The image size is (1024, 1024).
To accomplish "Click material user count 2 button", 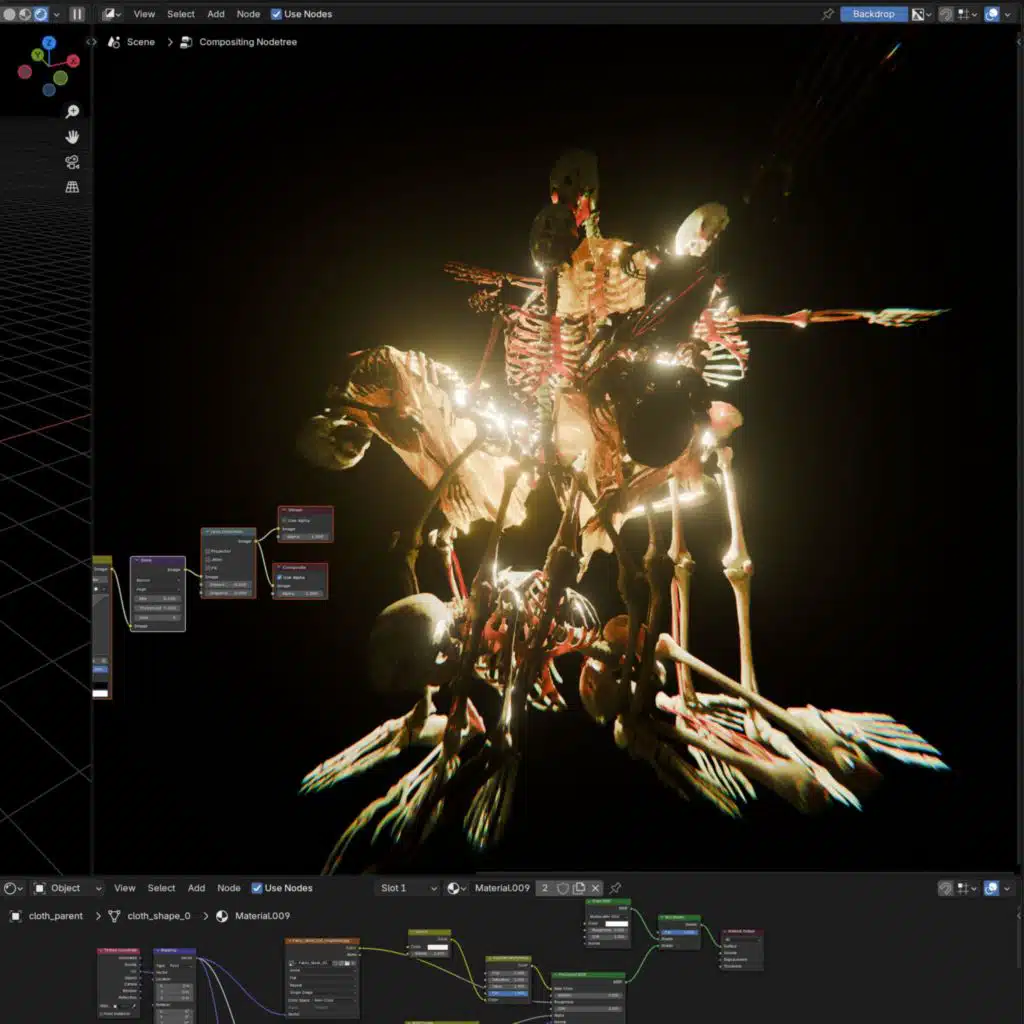I will click(x=545, y=888).
